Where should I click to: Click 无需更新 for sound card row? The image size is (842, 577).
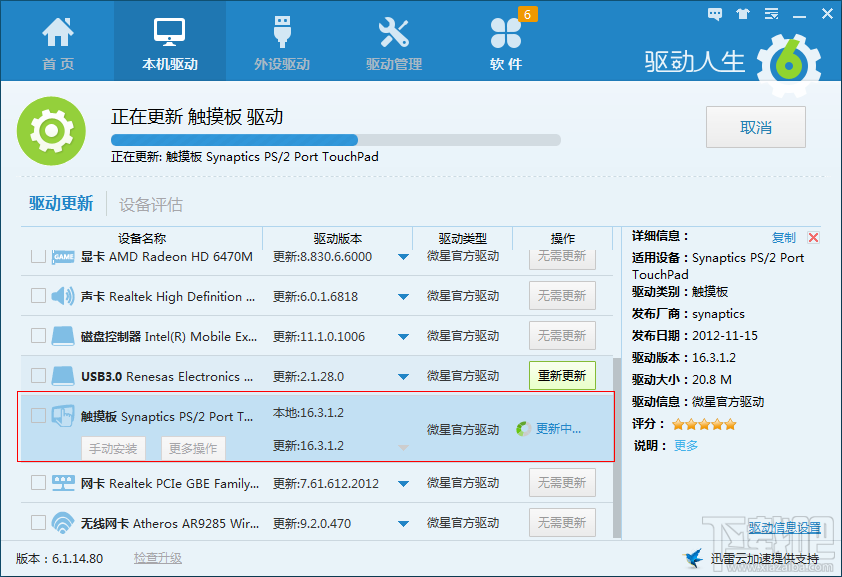tap(562, 296)
